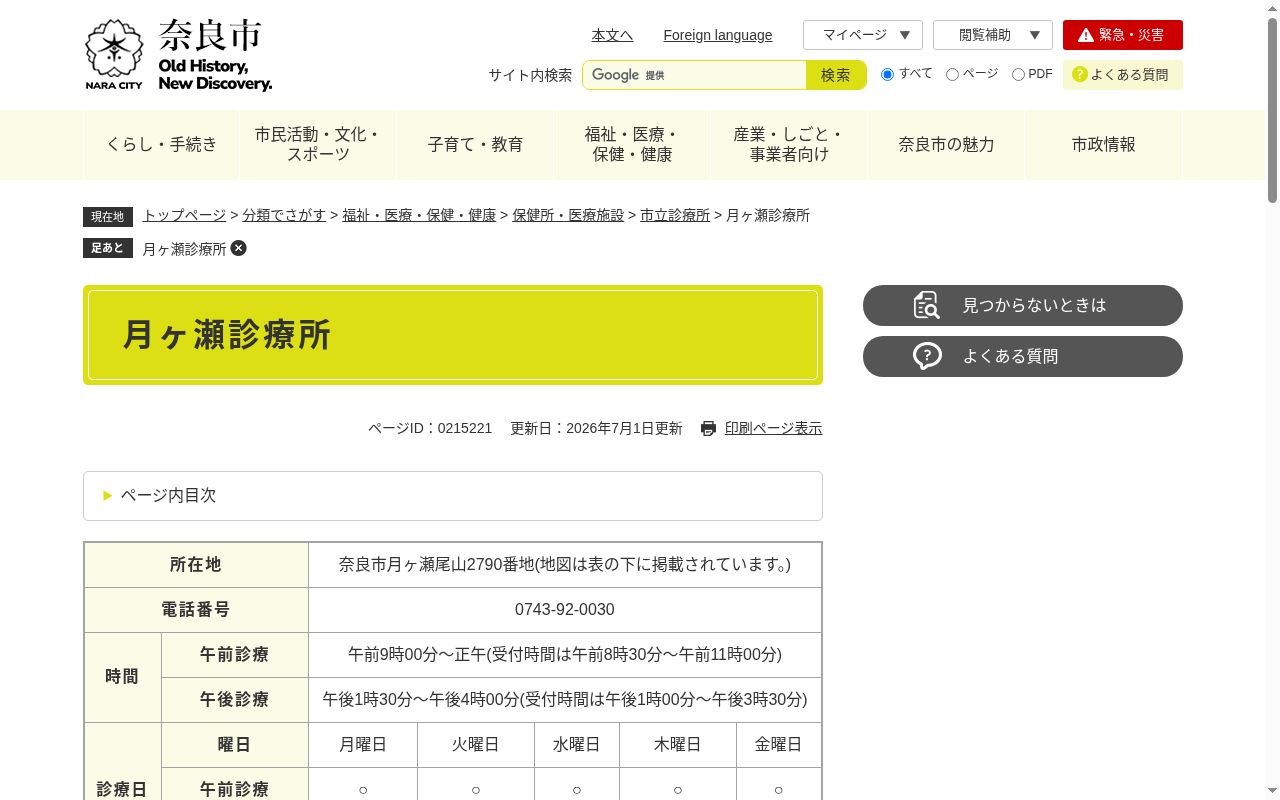This screenshot has height=800, width=1280.
Task: Click the よくある質問 sidebar button
Action: point(1023,356)
